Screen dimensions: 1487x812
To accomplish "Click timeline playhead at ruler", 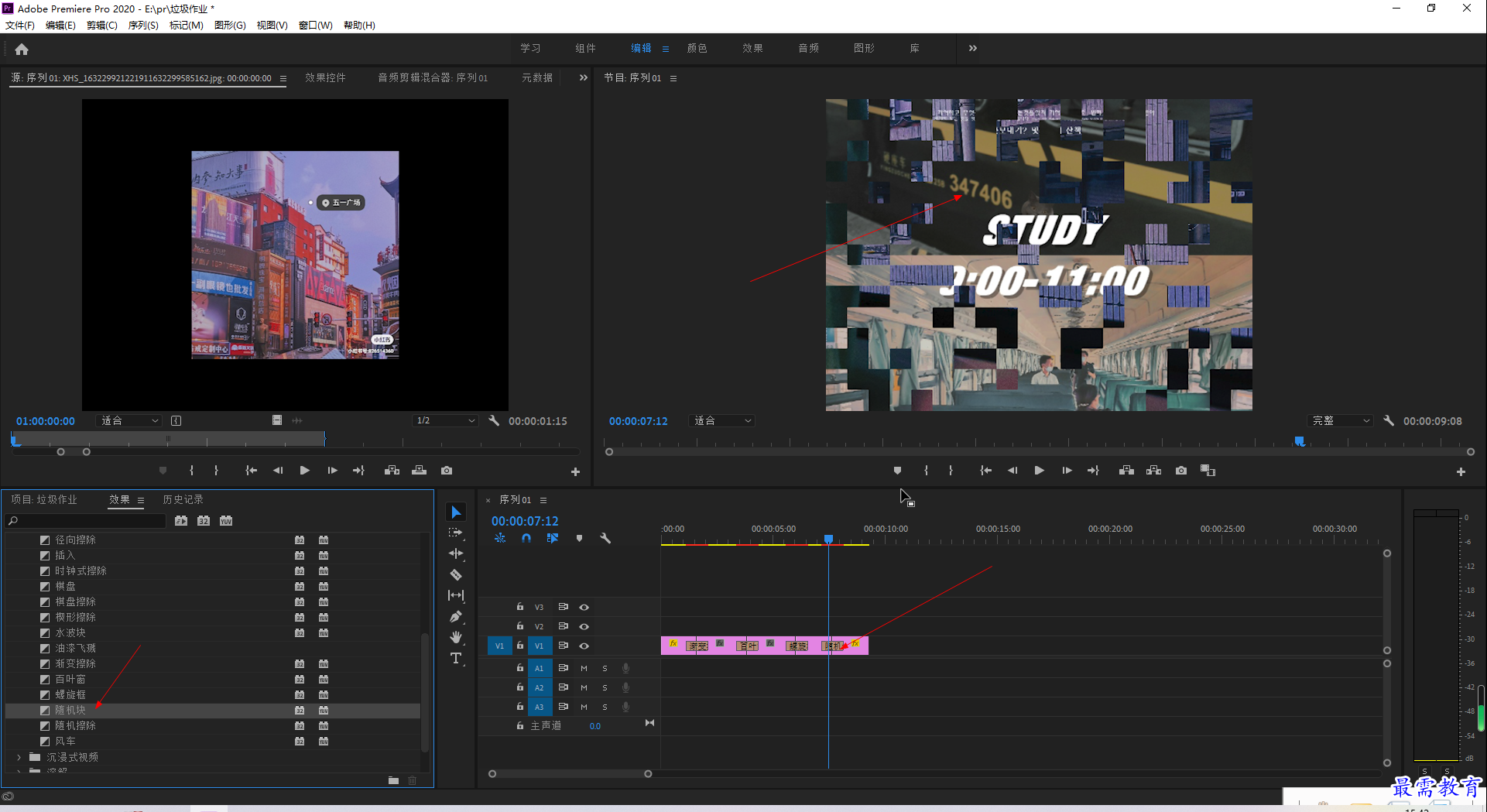I will coord(828,539).
